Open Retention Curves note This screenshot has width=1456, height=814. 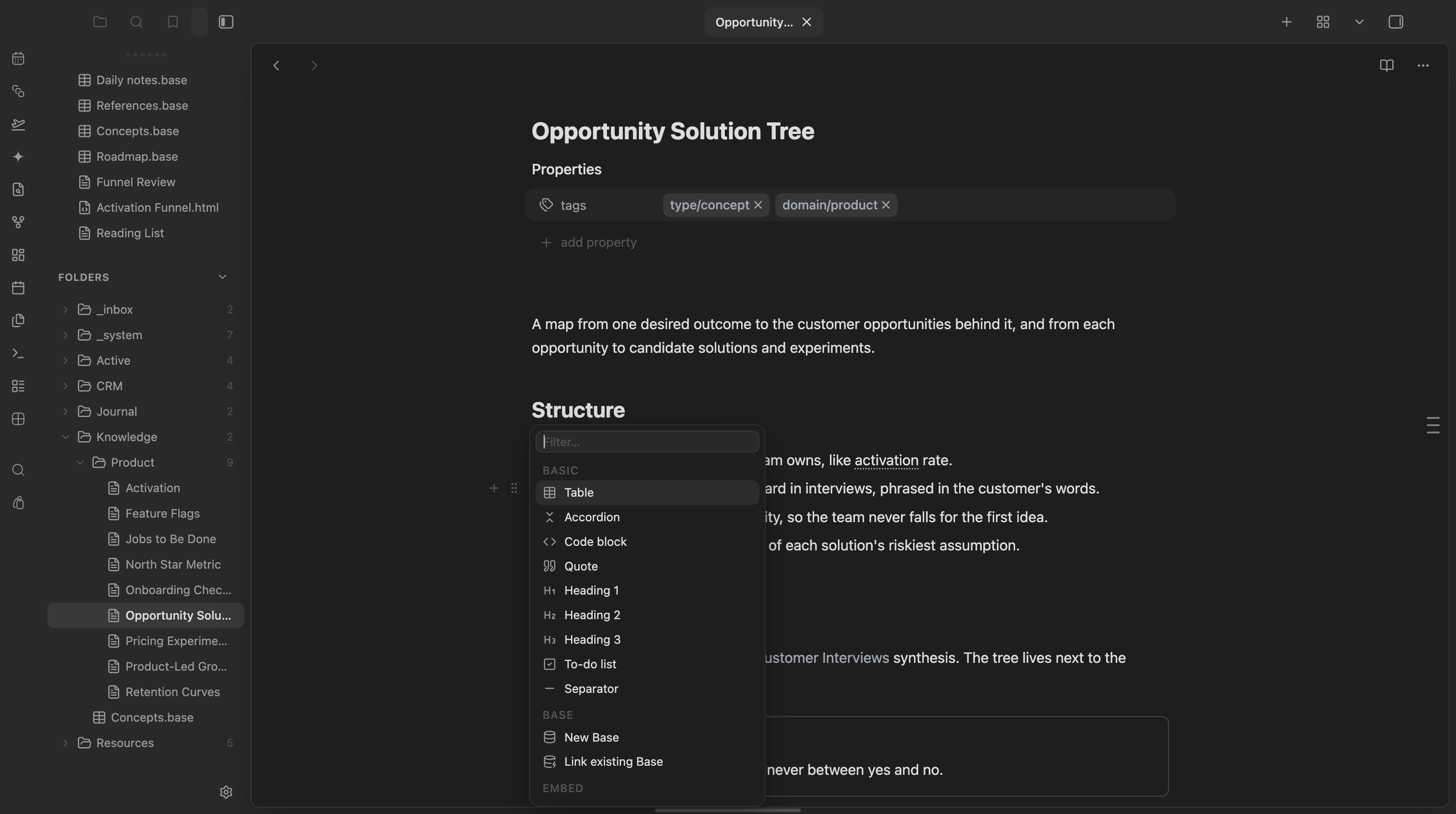pyautogui.click(x=172, y=692)
